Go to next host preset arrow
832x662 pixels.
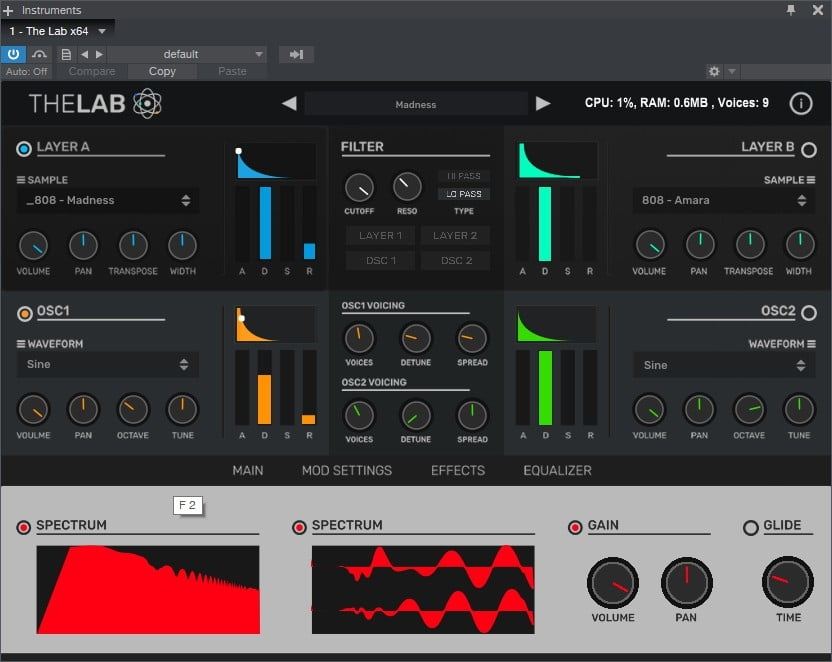(99, 54)
